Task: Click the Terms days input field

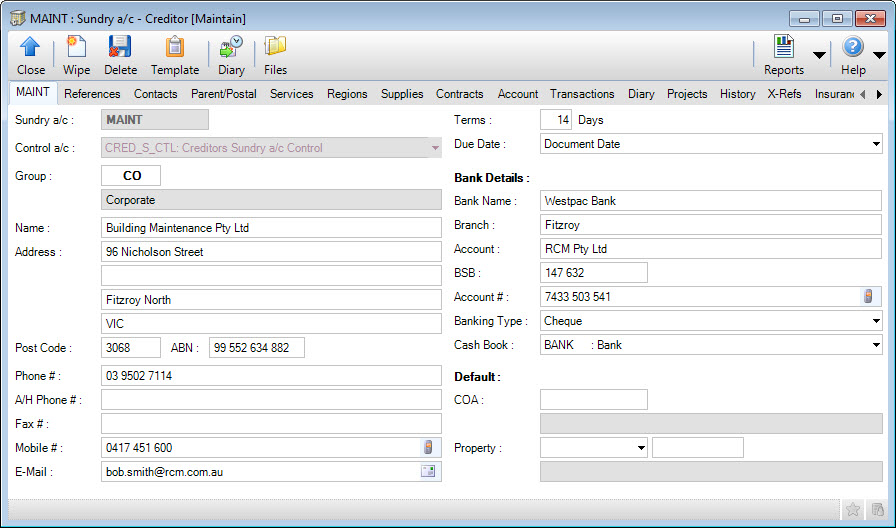Action: coord(555,120)
